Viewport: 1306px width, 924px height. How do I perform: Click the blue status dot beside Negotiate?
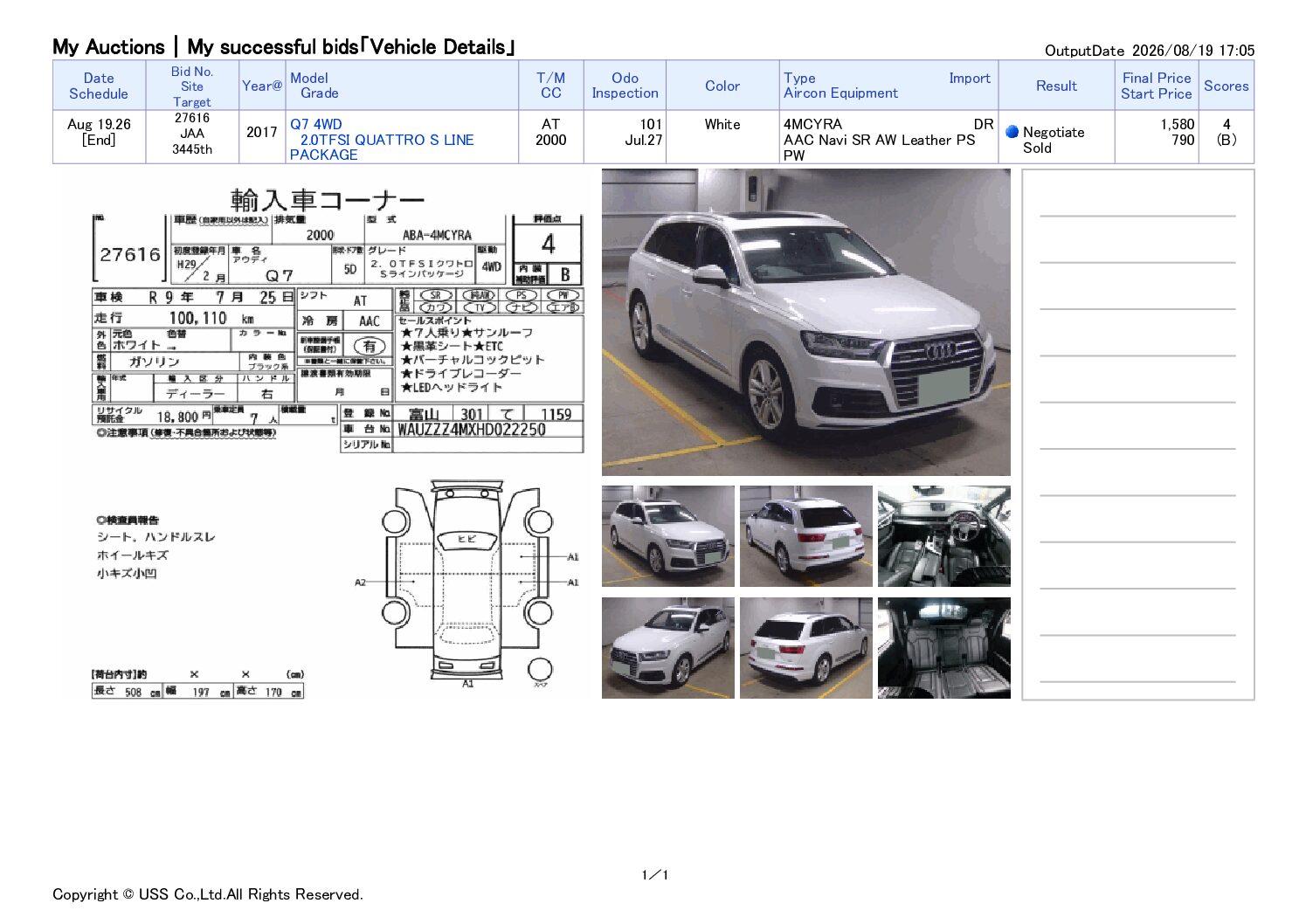coord(1012,132)
